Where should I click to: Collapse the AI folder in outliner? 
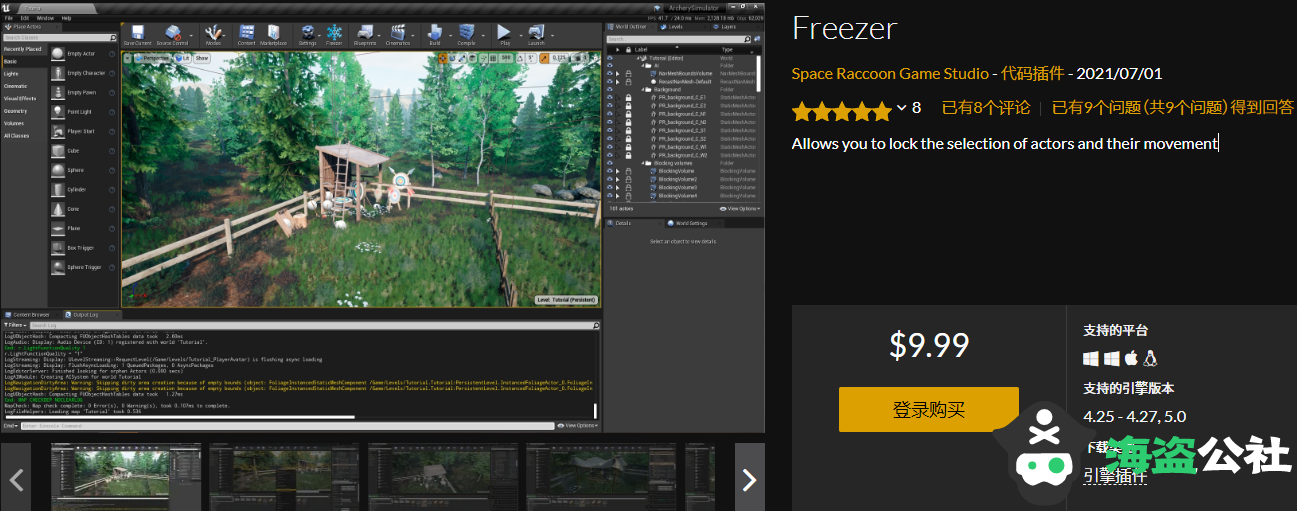pyautogui.click(x=643, y=65)
